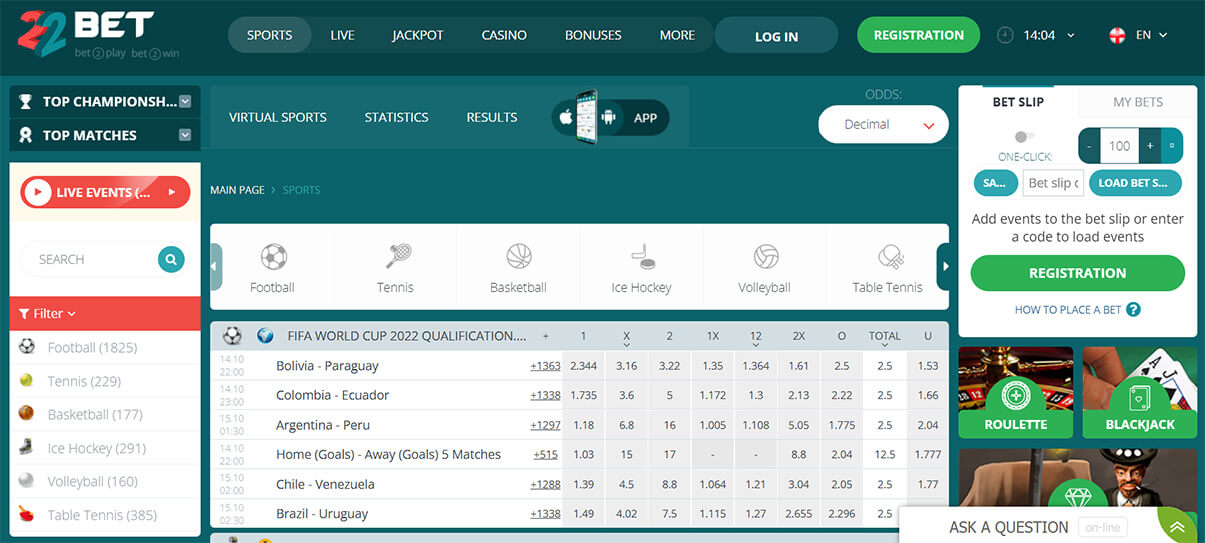Click the Log In button
This screenshot has width=1205, height=543.
point(776,36)
